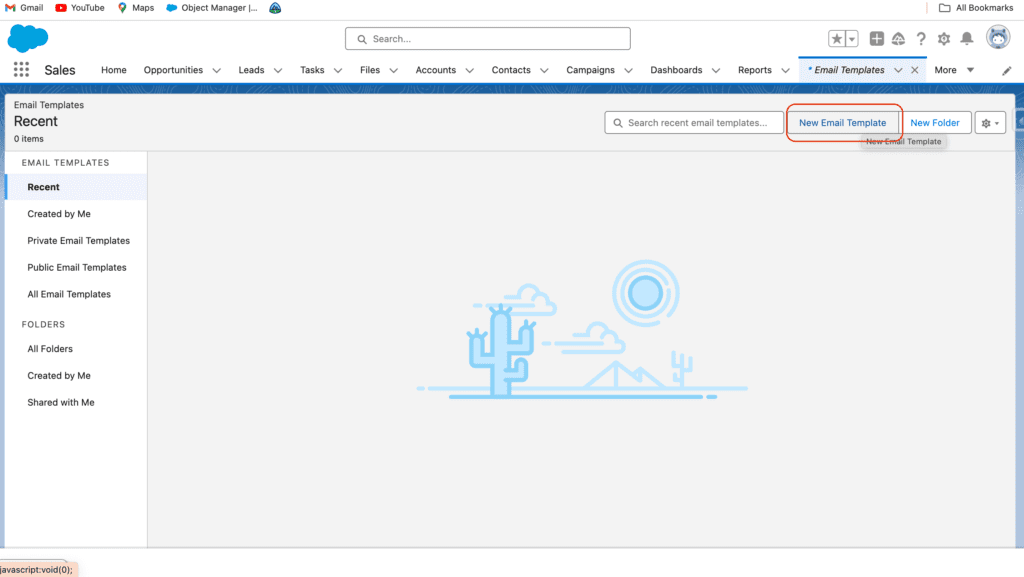Open the user profile avatar

click(x=998, y=38)
